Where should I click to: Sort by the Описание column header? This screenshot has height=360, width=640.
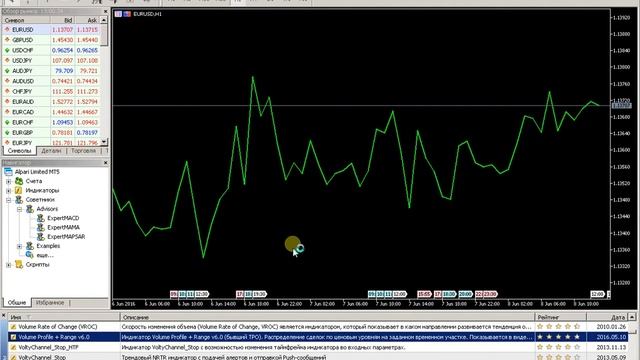coord(327,317)
